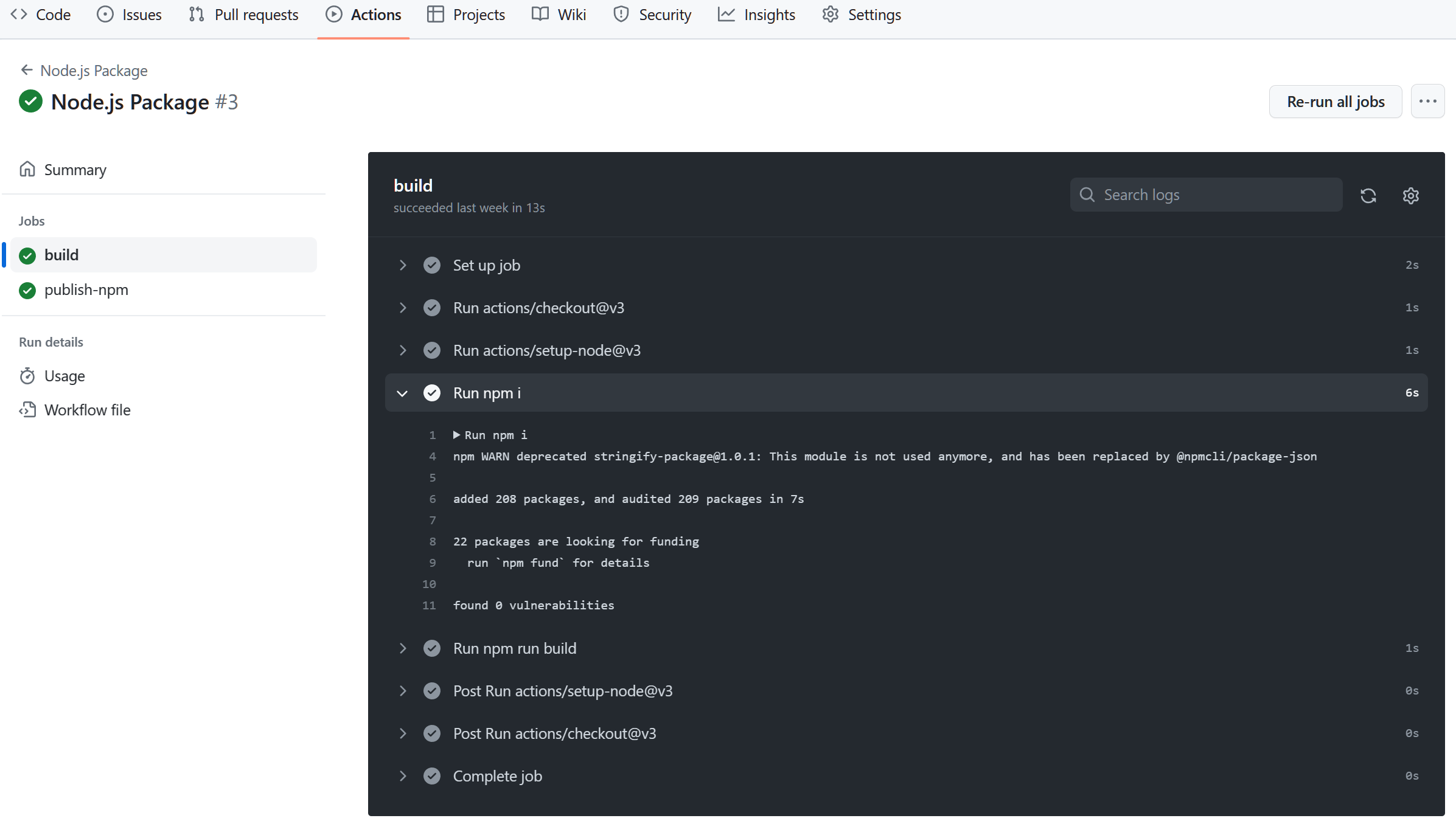
Task: Click the Workflow file document icon
Action: coord(28,410)
